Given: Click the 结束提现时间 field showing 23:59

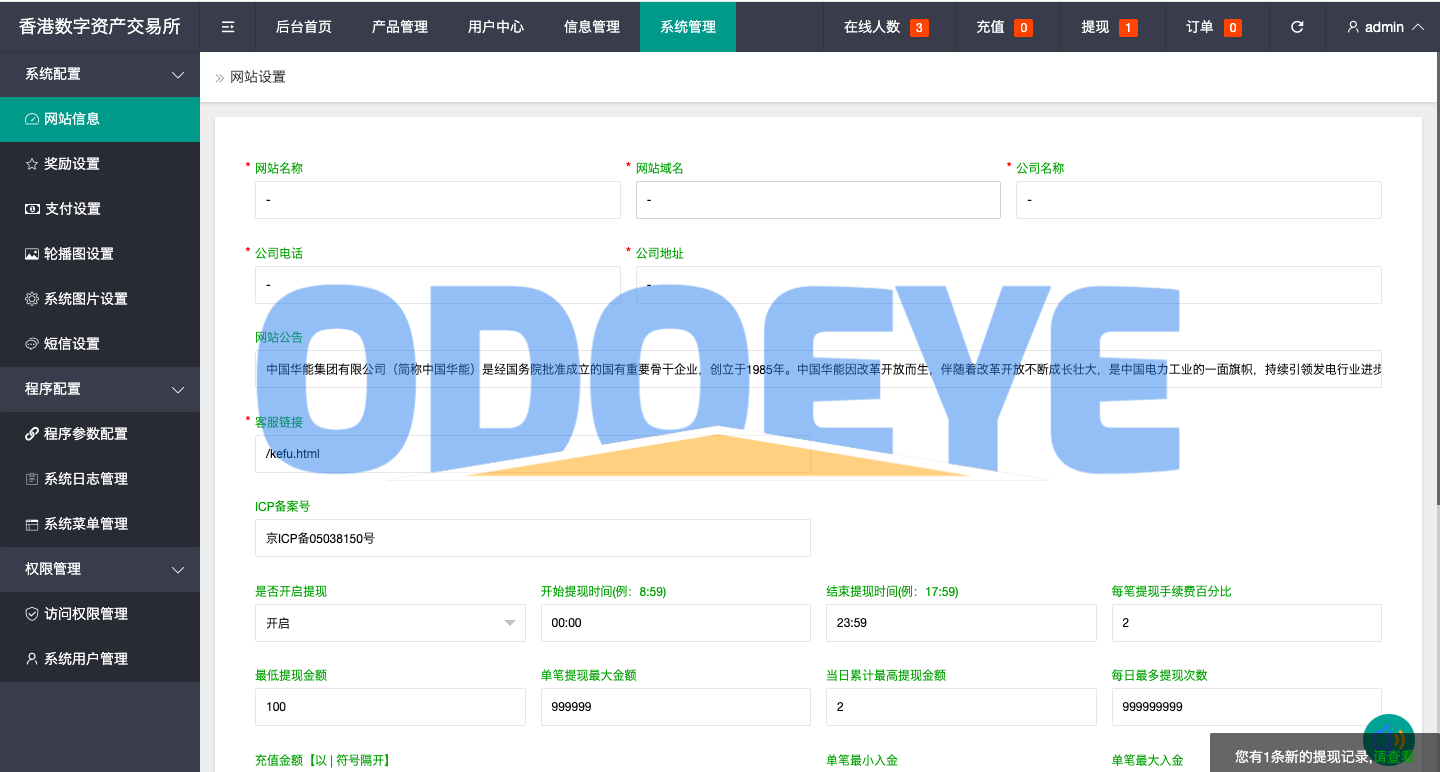Looking at the screenshot, I should pos(961,623).
